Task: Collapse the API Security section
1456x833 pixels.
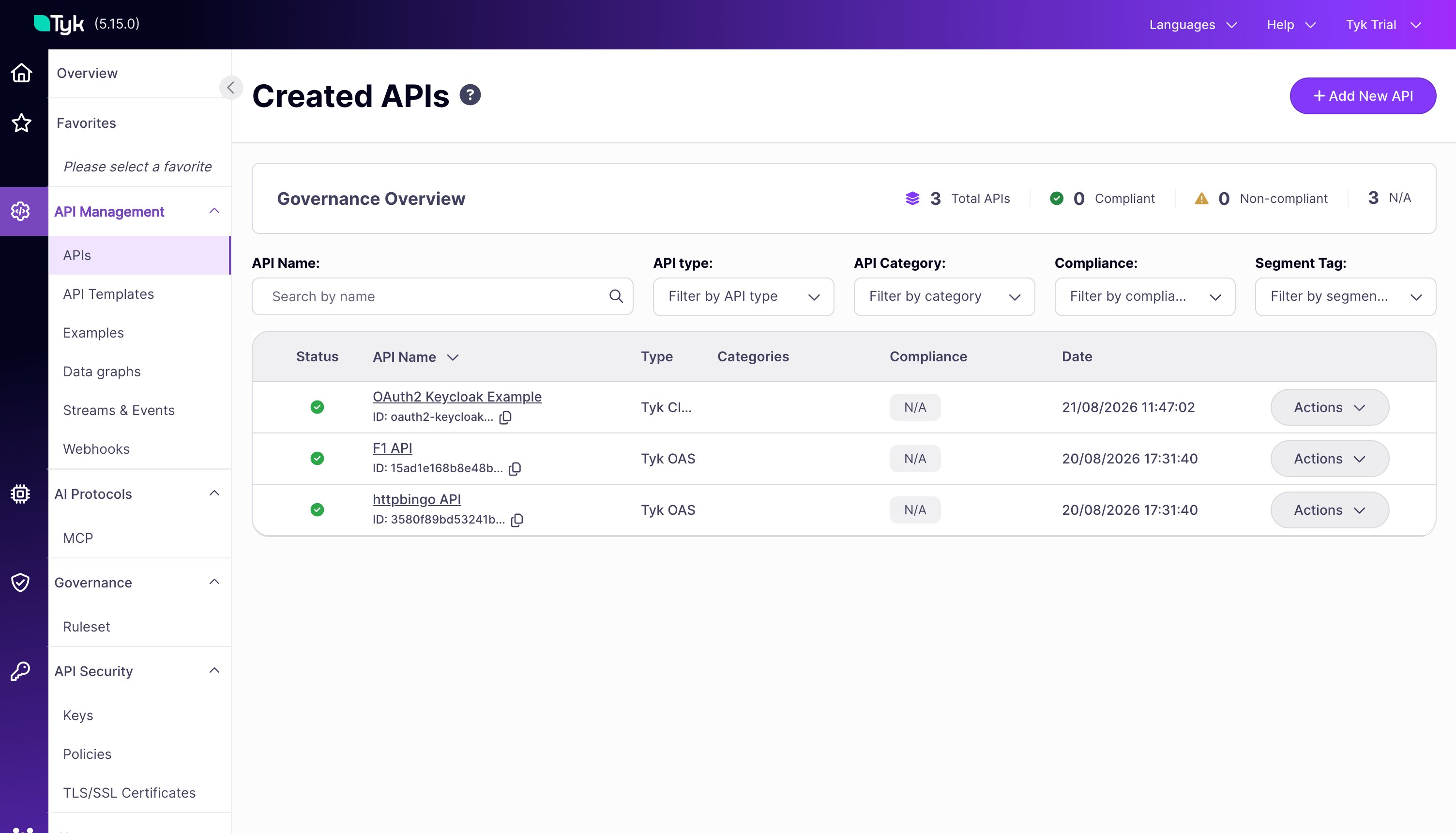Action: click(x=214, y=671)
